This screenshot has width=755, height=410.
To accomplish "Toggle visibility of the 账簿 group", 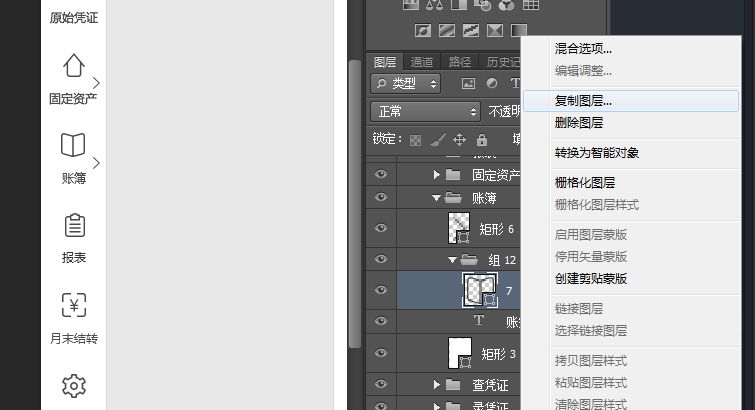I will [380, 198].
